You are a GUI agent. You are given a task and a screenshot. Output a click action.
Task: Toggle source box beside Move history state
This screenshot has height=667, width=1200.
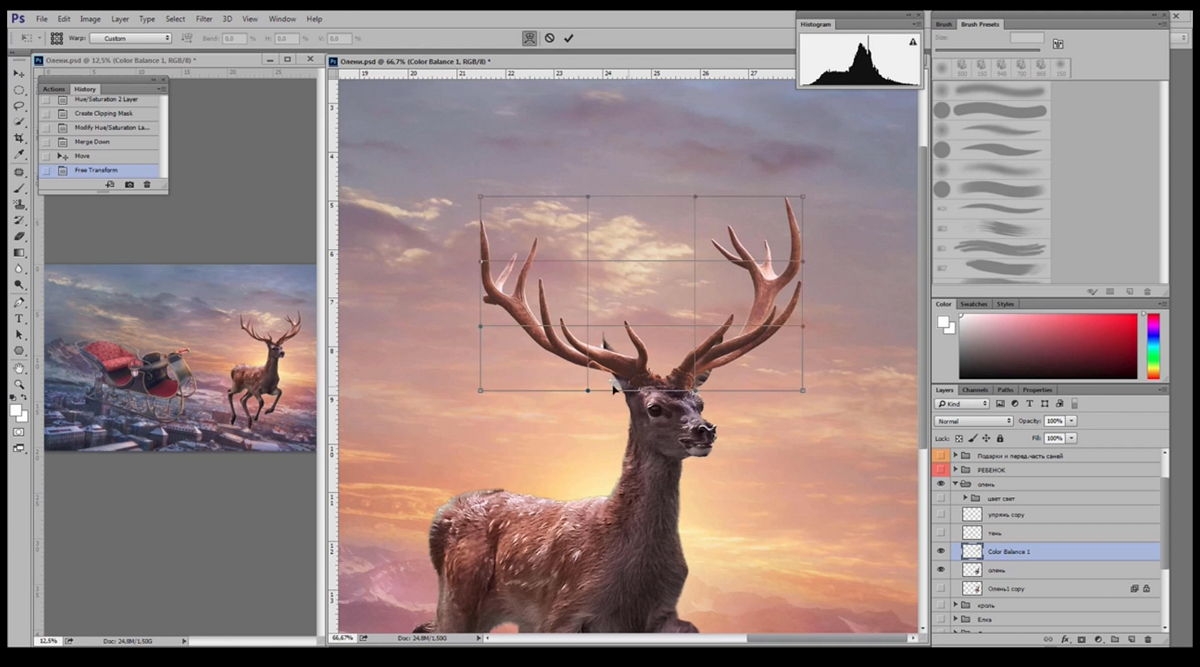click(x=46, y=156)
